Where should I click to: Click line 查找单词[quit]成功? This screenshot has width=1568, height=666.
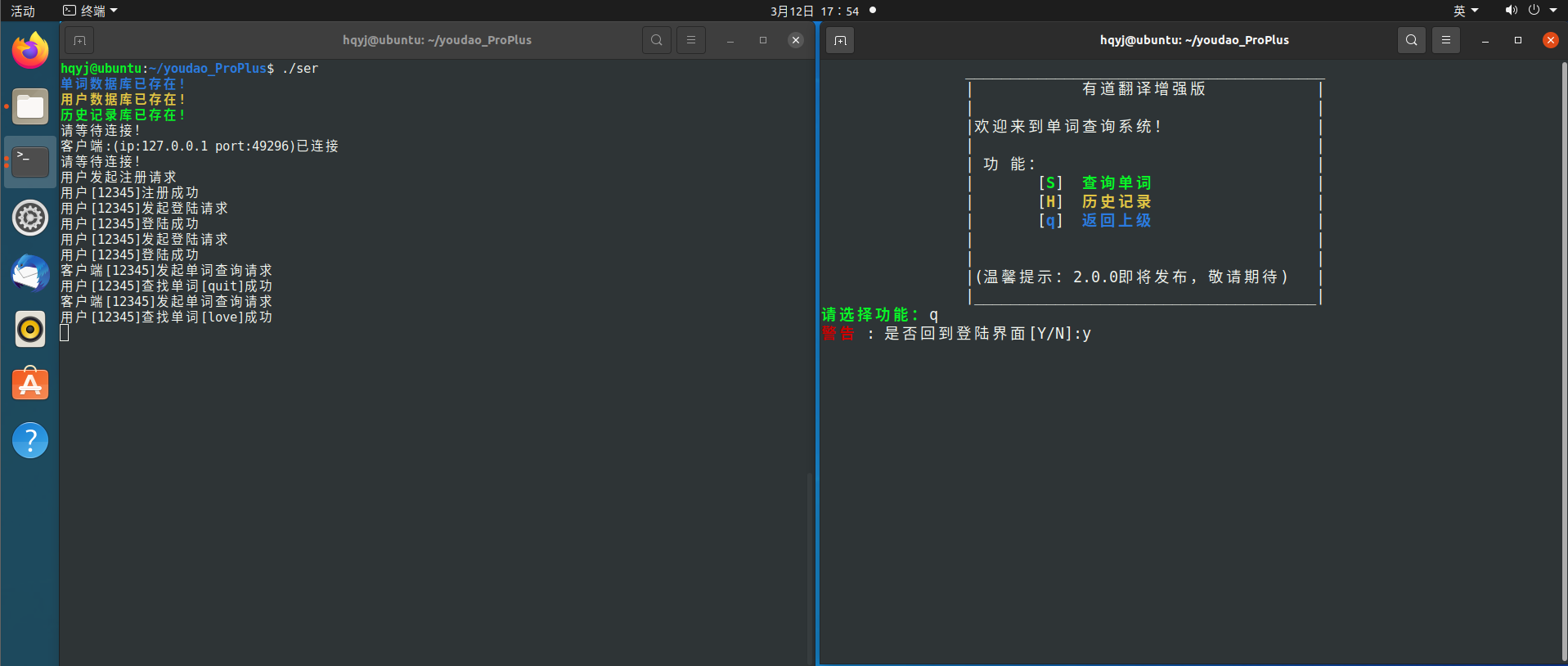pos(166,286)
